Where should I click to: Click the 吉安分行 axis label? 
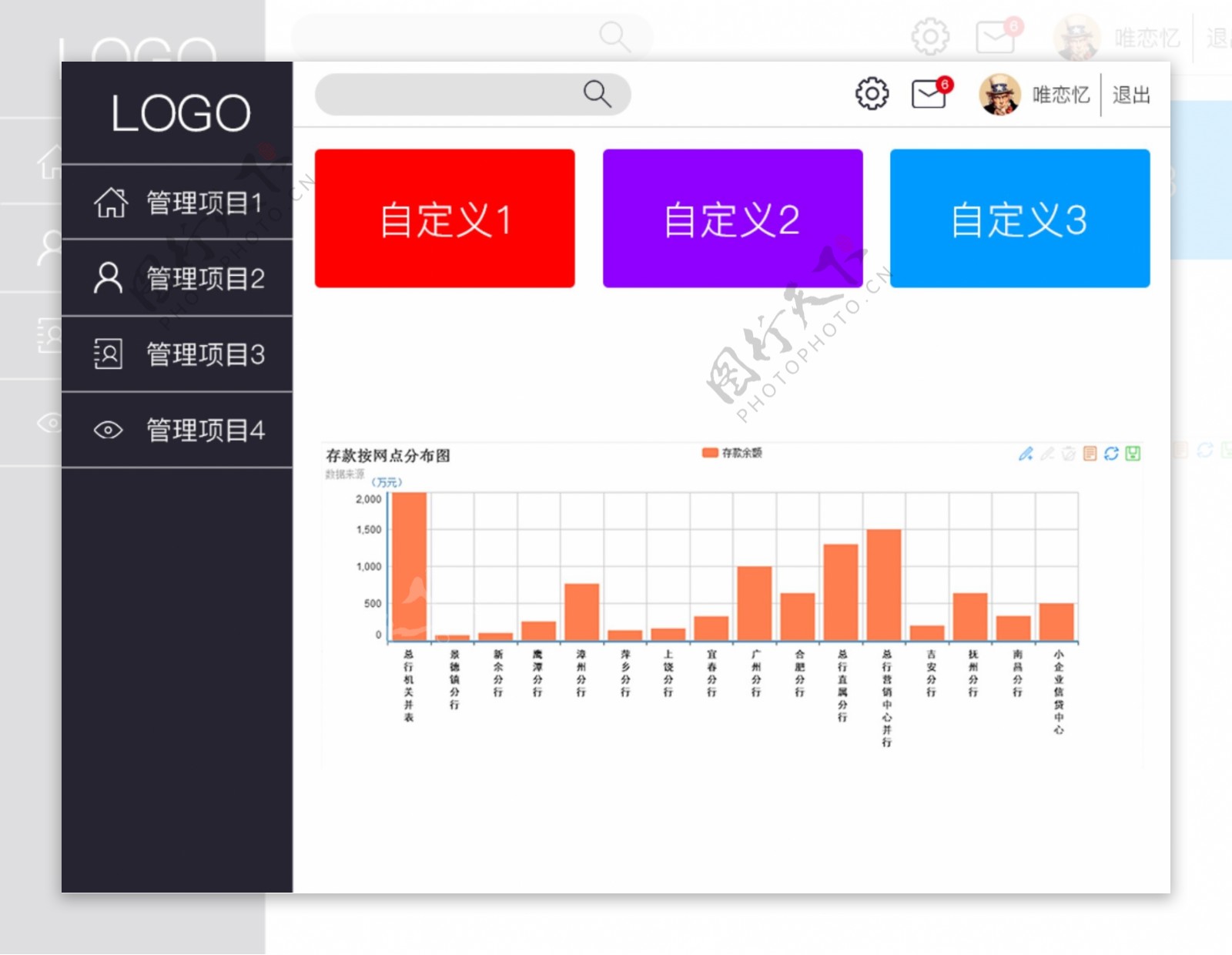(x=931, y=673)
